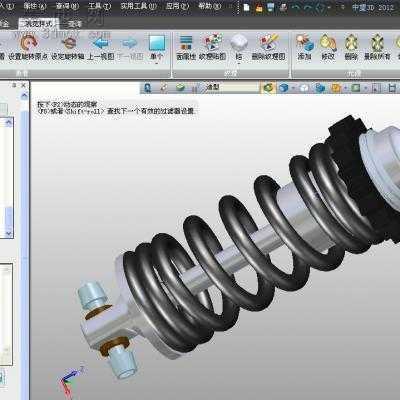400x400 pixels.
Task: Expand the 铂 material dropdown arrow
Action: point(239,63)
